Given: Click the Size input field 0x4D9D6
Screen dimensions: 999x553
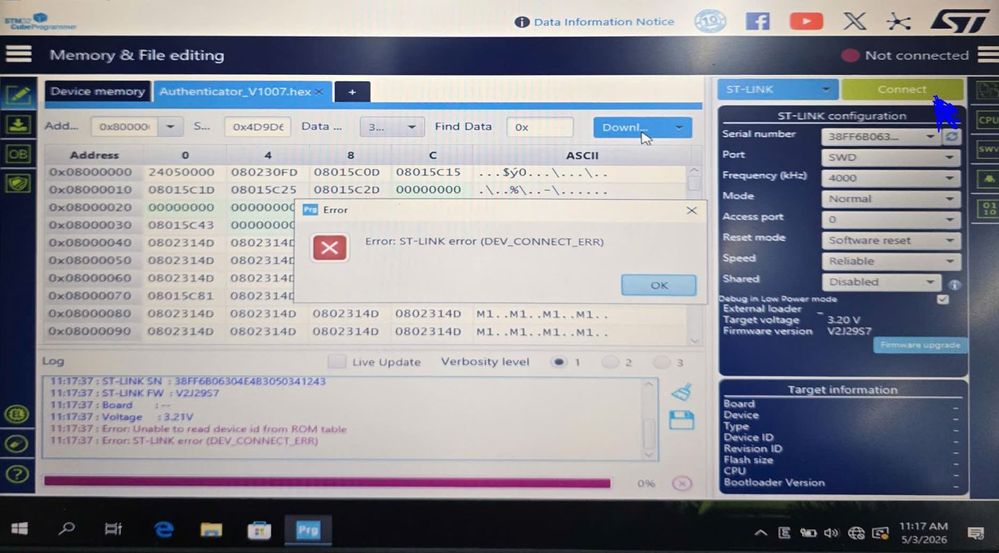Looking at the screenshot, I should pyautogui.click(x=257, y=127).
